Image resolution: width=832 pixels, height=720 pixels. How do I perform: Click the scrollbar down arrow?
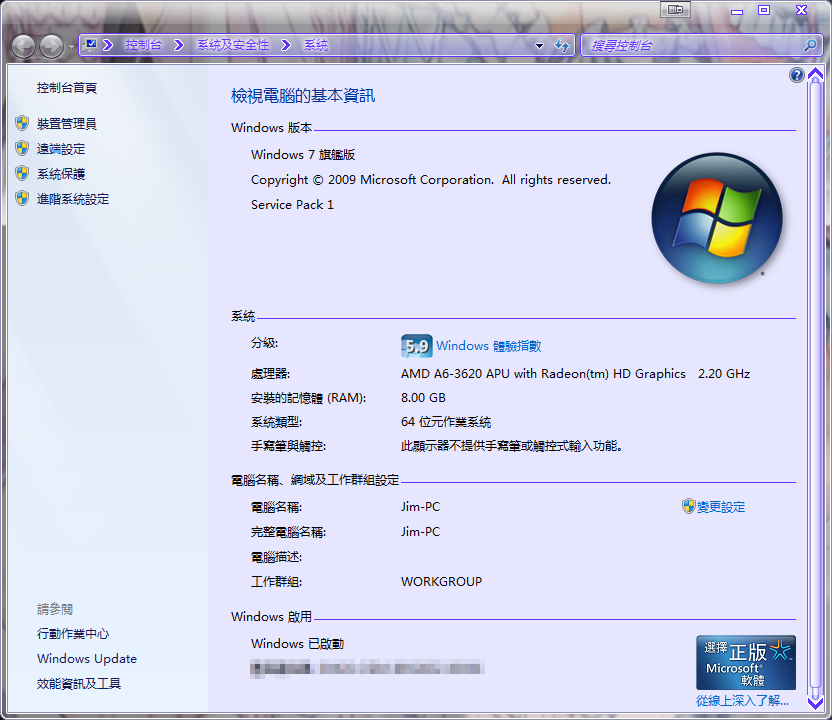click(x=815, y=703)
